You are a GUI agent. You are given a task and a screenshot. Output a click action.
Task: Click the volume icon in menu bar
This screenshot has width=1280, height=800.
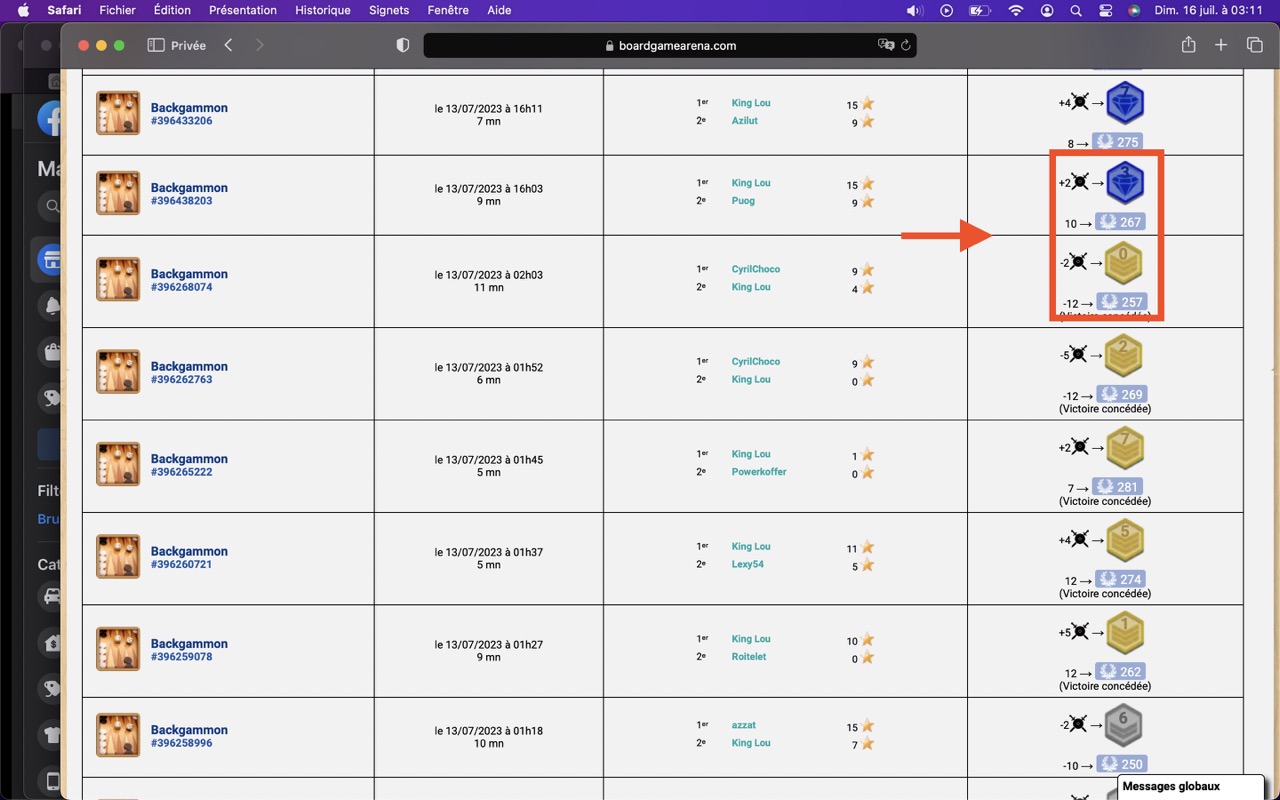(914, 10)
